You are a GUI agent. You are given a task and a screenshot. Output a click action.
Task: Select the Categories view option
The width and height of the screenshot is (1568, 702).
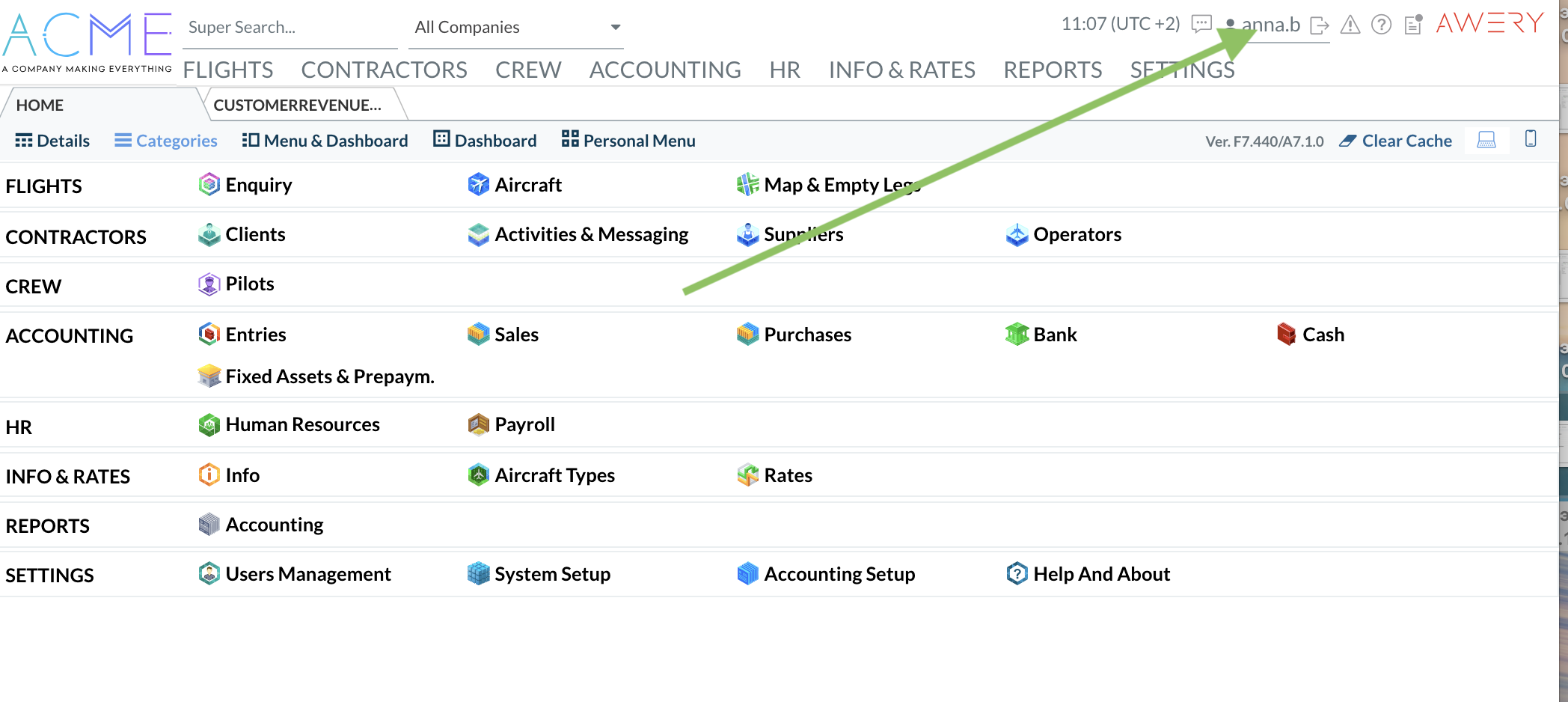tap(165, 141)
